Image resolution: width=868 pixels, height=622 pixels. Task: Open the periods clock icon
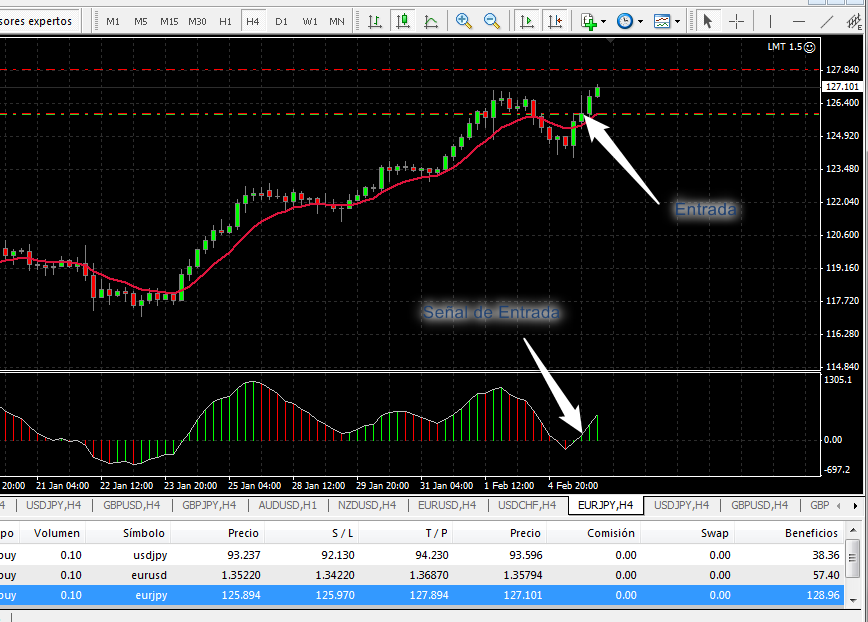pyautogui.click(x=625, y=22)
